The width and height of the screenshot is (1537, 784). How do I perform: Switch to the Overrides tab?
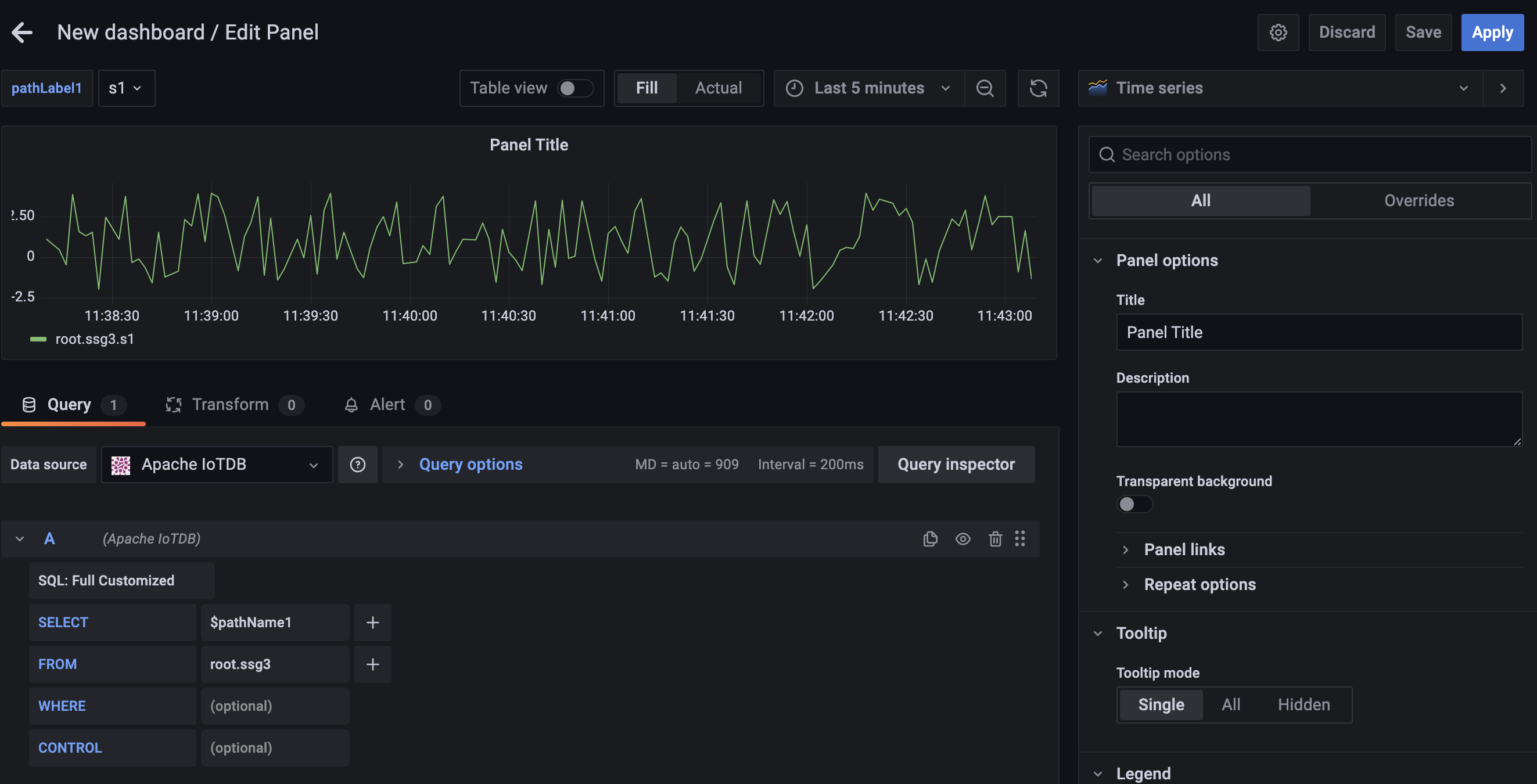pyautogui.click(x=1419, y=200)
